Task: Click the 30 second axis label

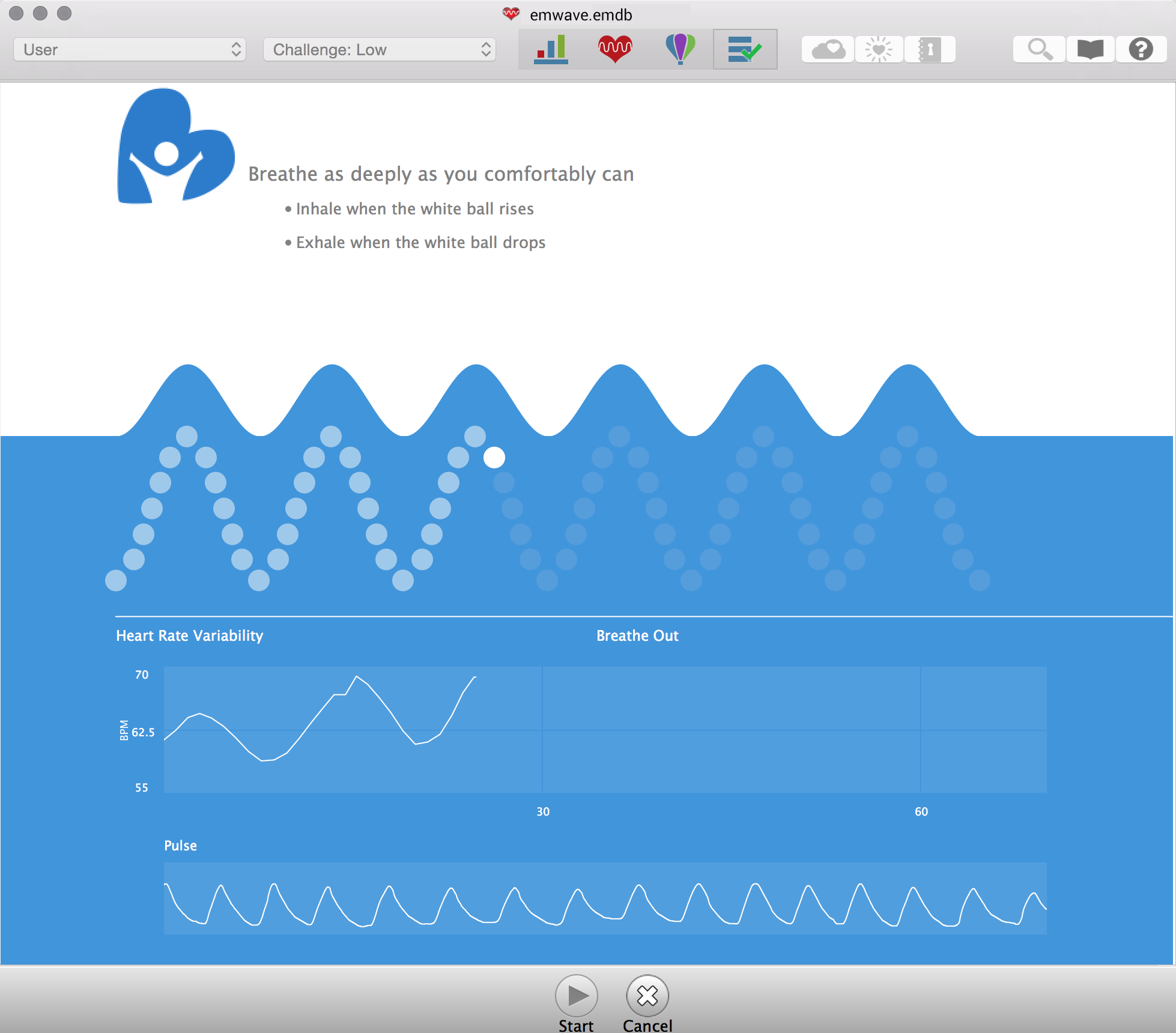Action: (x=543, y=812)
